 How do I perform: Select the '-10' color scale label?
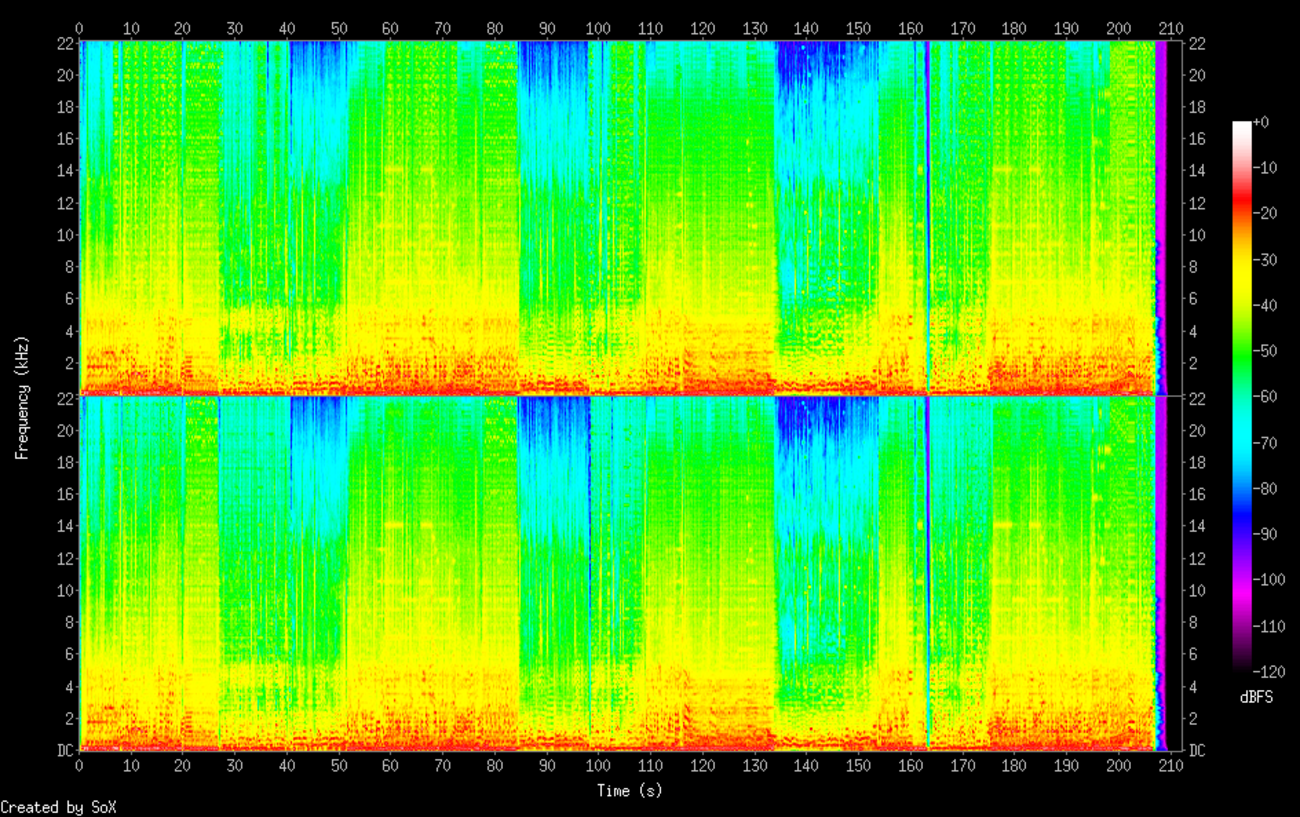click(x=1265, y=168)
